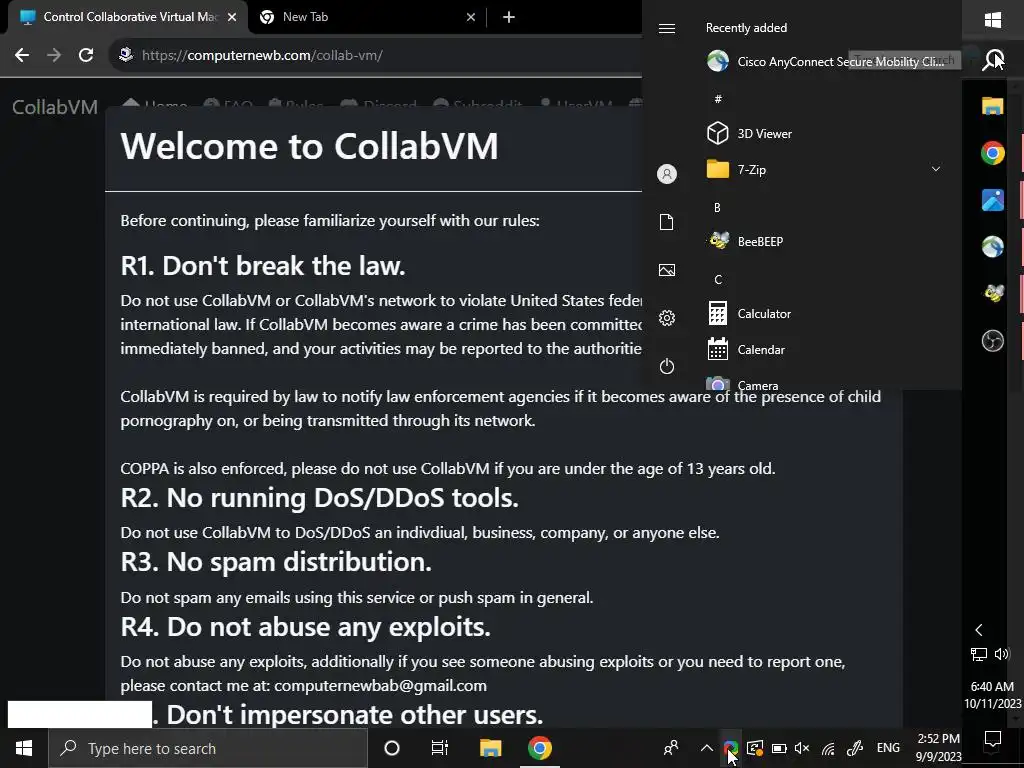1024x768 pixels.
Task: Open OBS Studio on VM's vertical taskbar
Action: [x=993, y=340]
